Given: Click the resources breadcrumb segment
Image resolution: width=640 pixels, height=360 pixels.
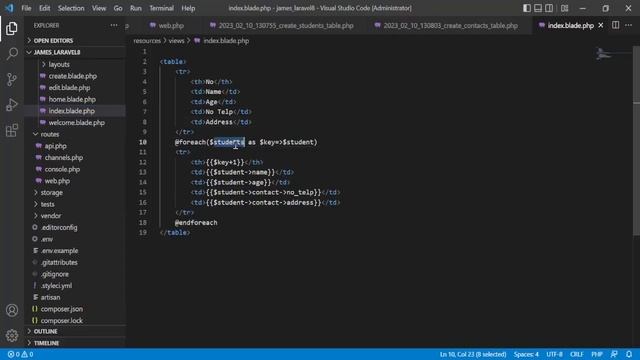Looking at the screenshot, I should tap(147, 41).
